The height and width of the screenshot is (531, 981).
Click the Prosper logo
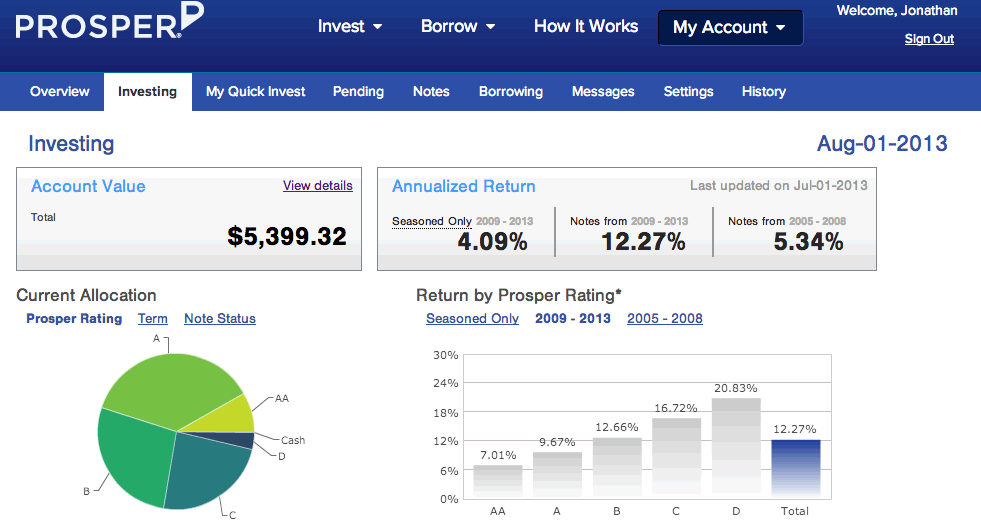[x=109, y=22]
